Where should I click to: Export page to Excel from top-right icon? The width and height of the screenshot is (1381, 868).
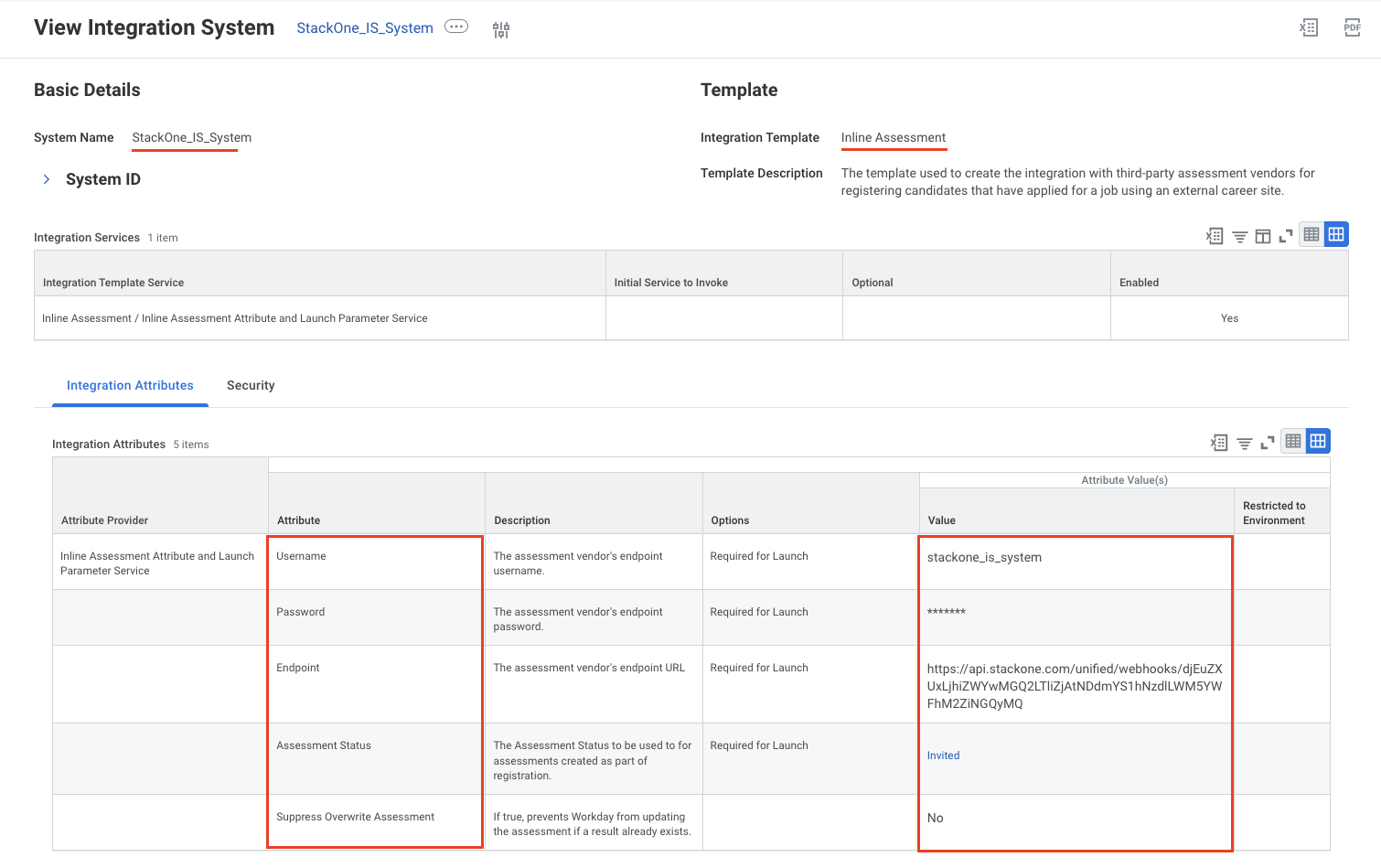[1309, 27]
